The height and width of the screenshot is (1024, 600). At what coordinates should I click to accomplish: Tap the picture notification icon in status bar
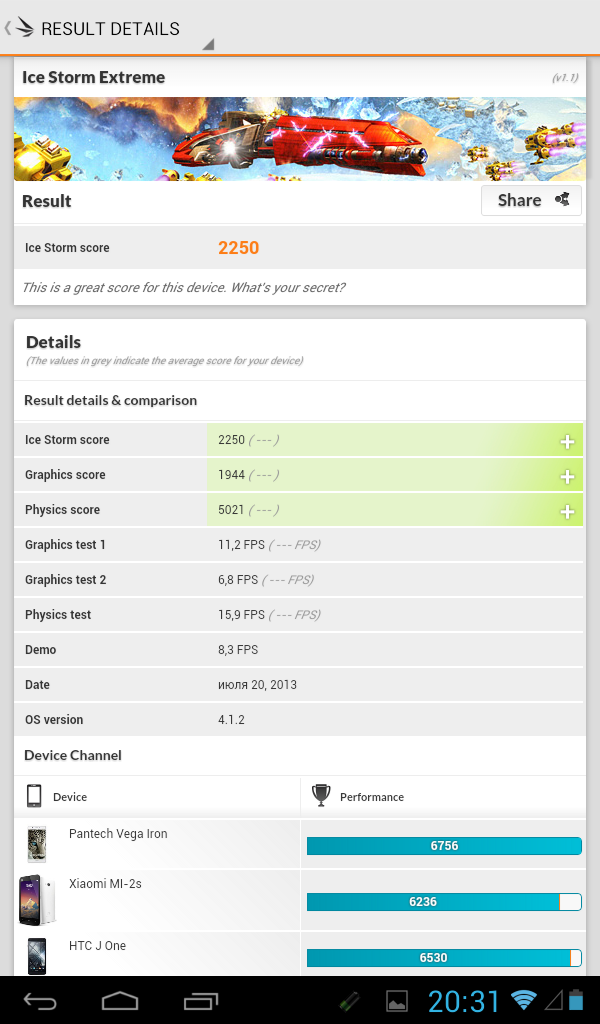click(x=397, y=1001)
